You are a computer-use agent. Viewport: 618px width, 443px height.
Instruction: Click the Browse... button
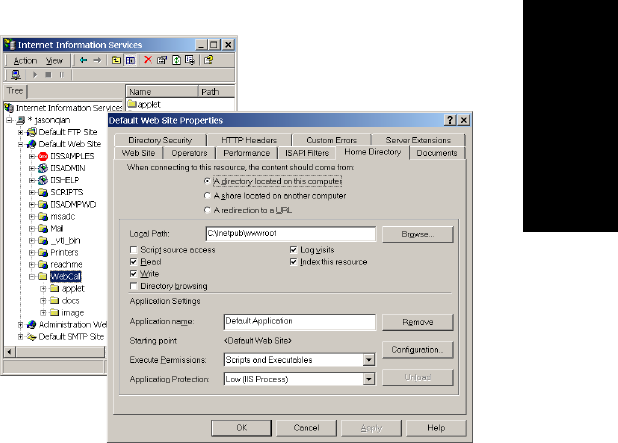[418, 235]
